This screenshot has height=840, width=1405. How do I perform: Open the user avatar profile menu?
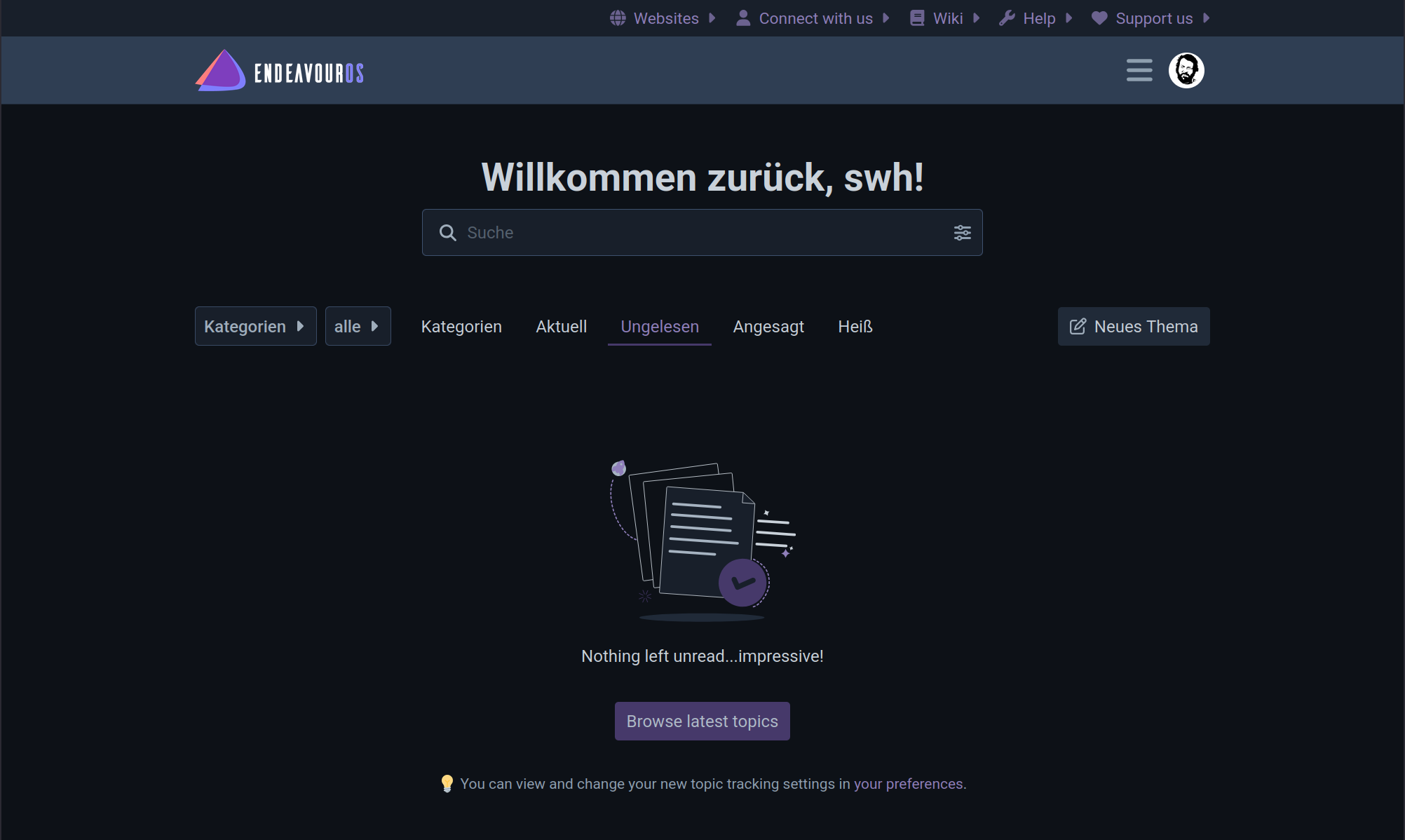point(1186,70)
